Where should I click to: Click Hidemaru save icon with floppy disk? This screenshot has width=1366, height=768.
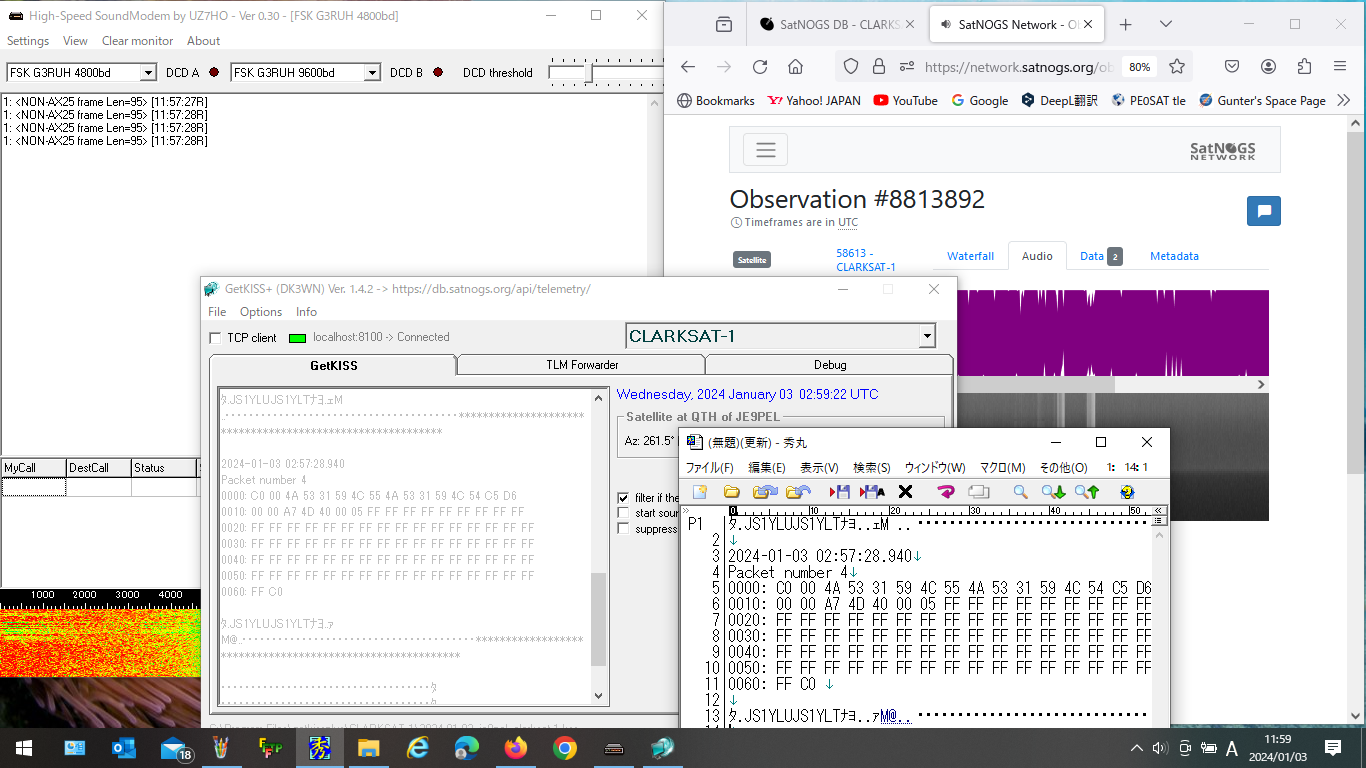click(x=840, y=492)
